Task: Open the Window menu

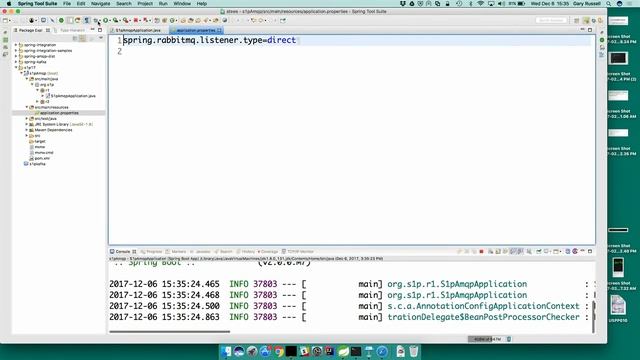Action: [x=182, y=3]
